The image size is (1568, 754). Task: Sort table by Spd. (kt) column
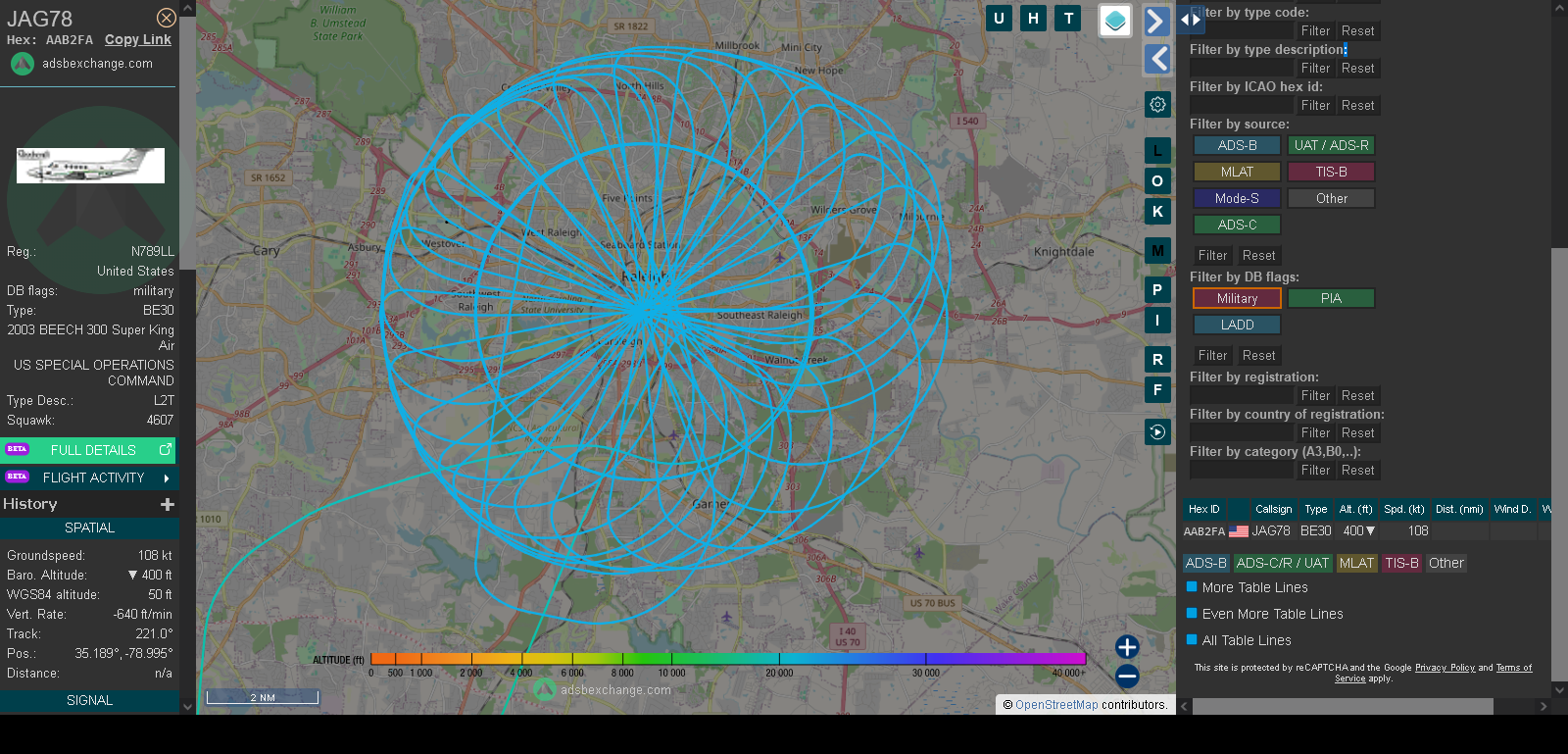click(x=1403, y=509)
